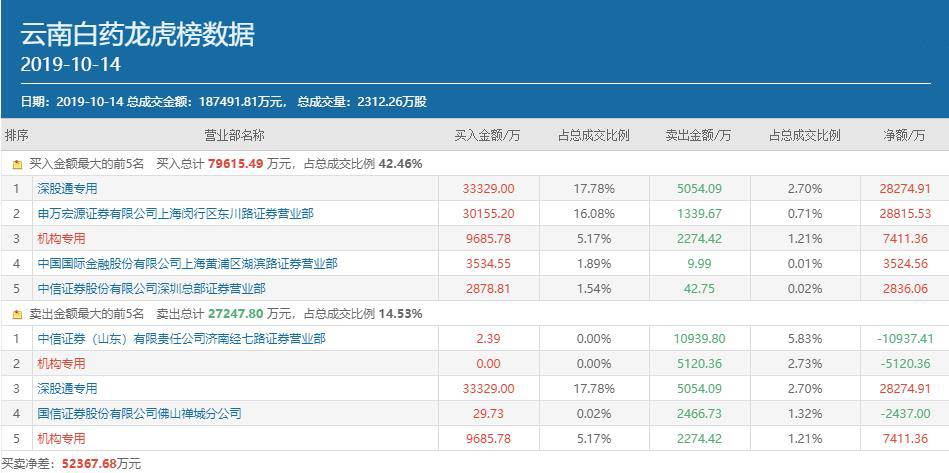This screenshot has width=949, height=473.
Task: Click the net amount -10937.41
Action: tap(904, 339)
